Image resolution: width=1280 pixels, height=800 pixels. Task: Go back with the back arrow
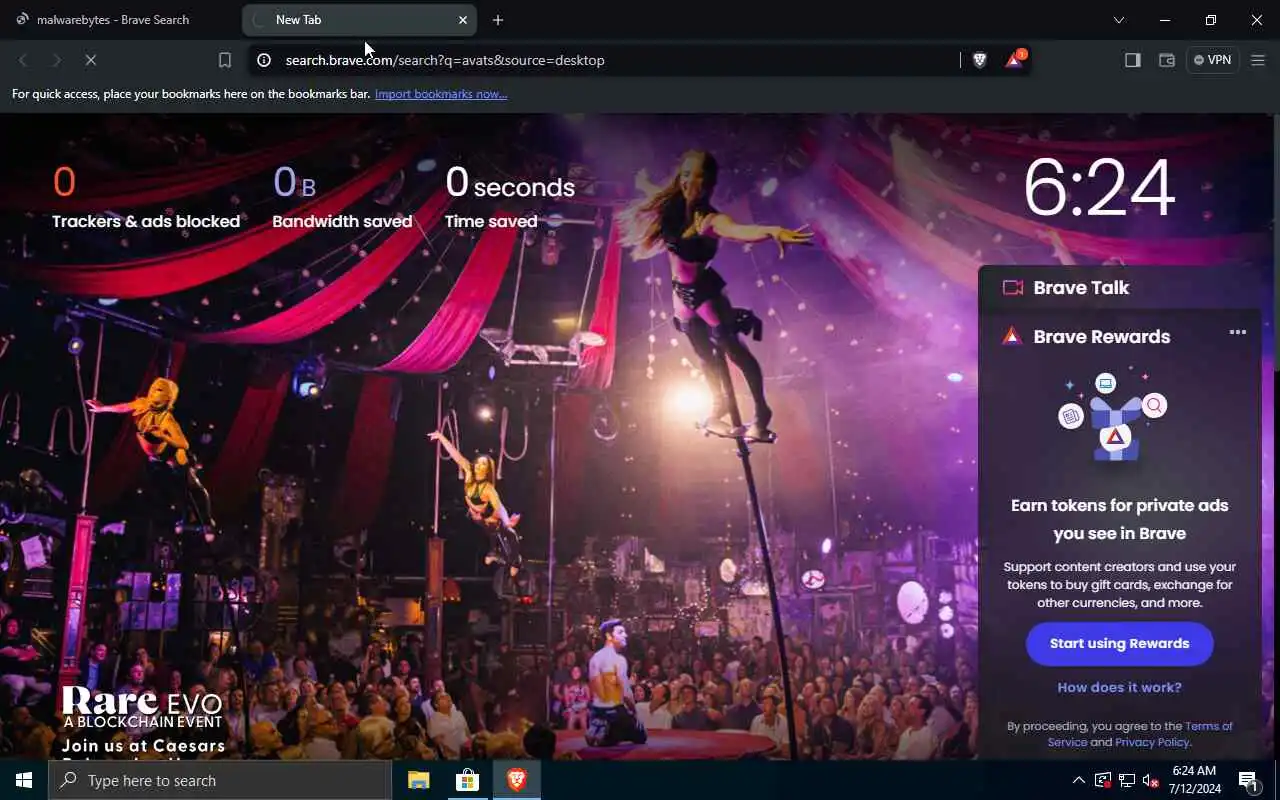tap(23, 60)
